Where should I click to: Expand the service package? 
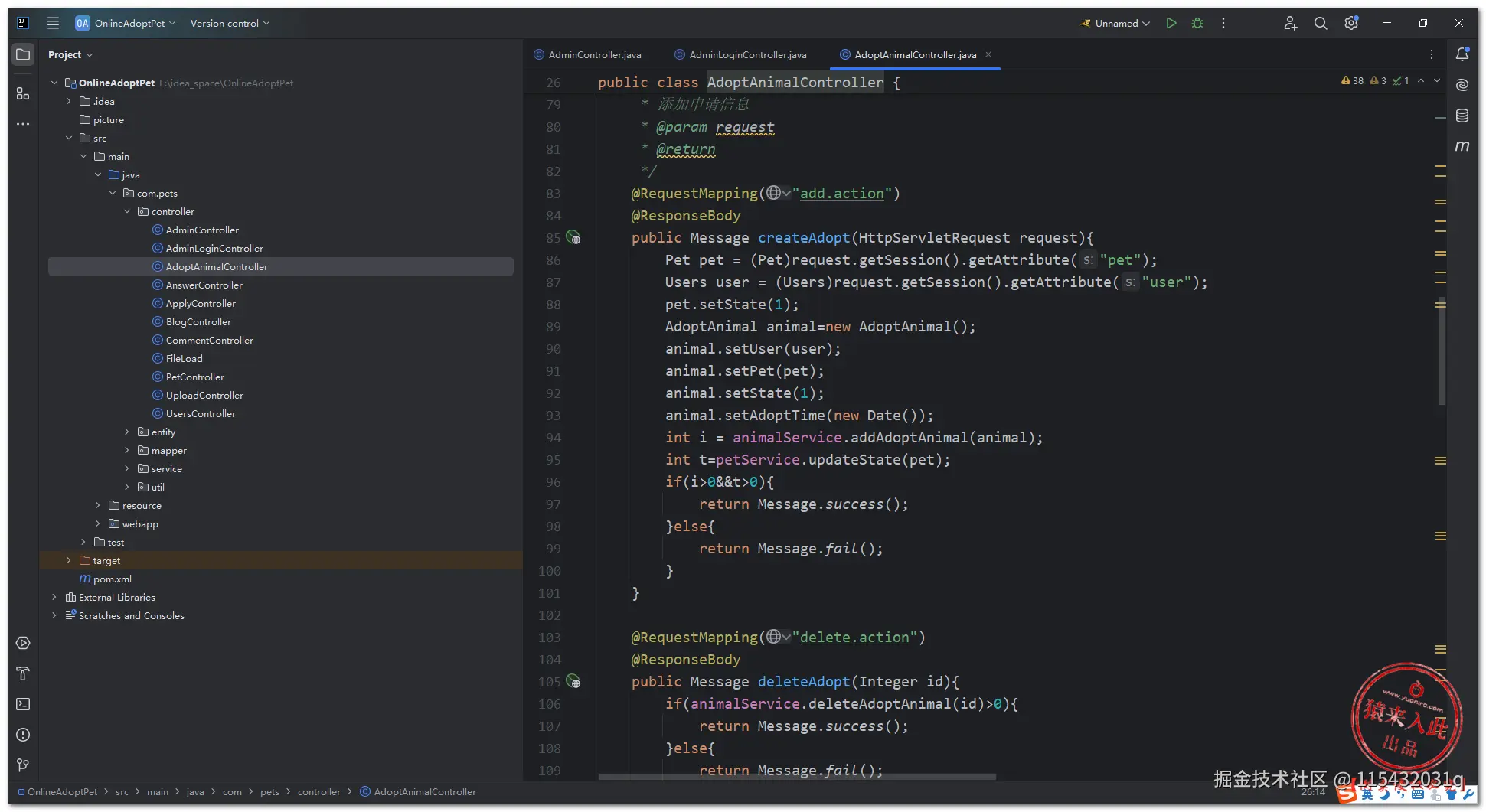point(127,468)
